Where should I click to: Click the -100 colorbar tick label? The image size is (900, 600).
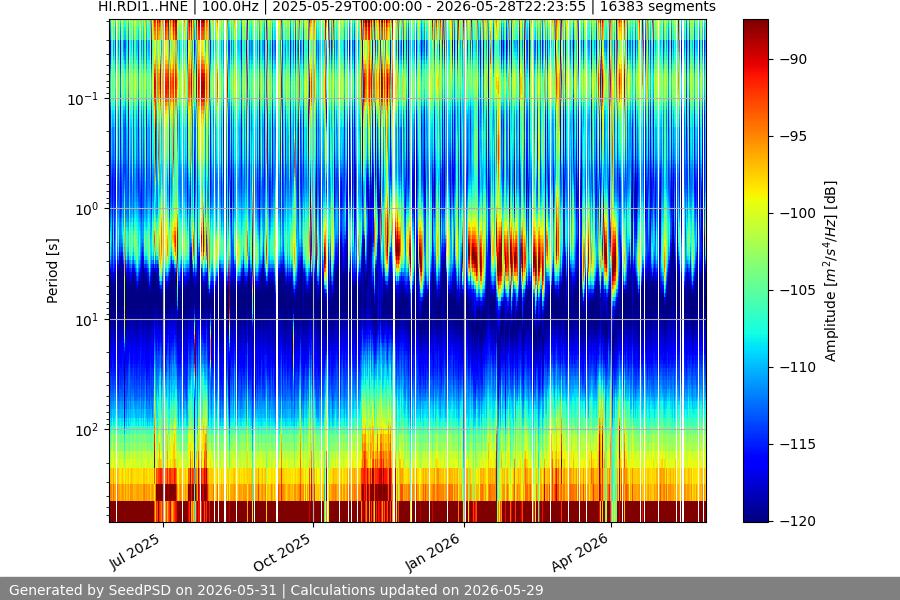pos(798,213)
